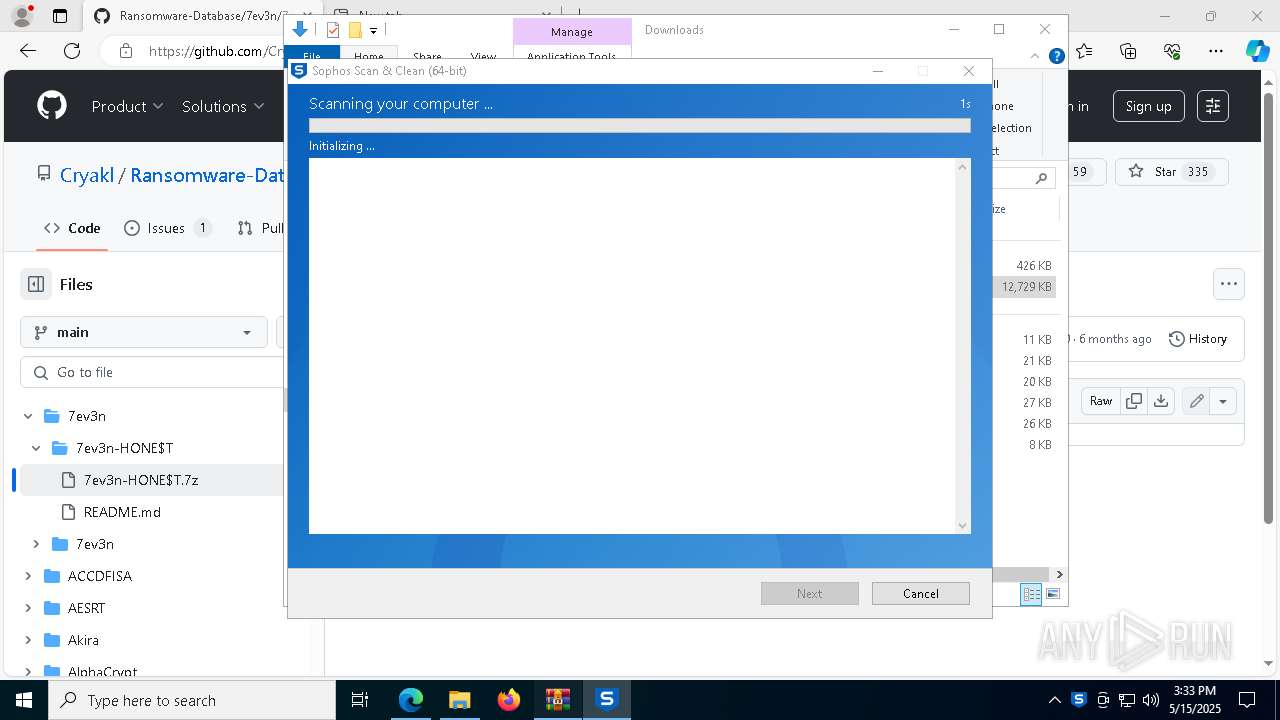Click the search magnifier in File Explorer
1280x720 pixels.
pyautogui.click(x=1041, y=178)
